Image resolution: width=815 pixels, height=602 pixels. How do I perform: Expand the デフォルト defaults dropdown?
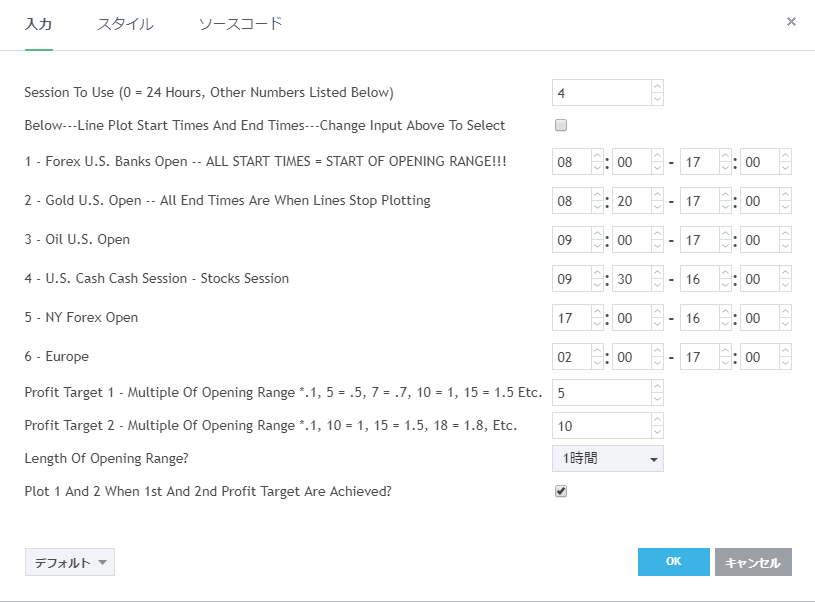pyautogui.click(x=70, y=563)
